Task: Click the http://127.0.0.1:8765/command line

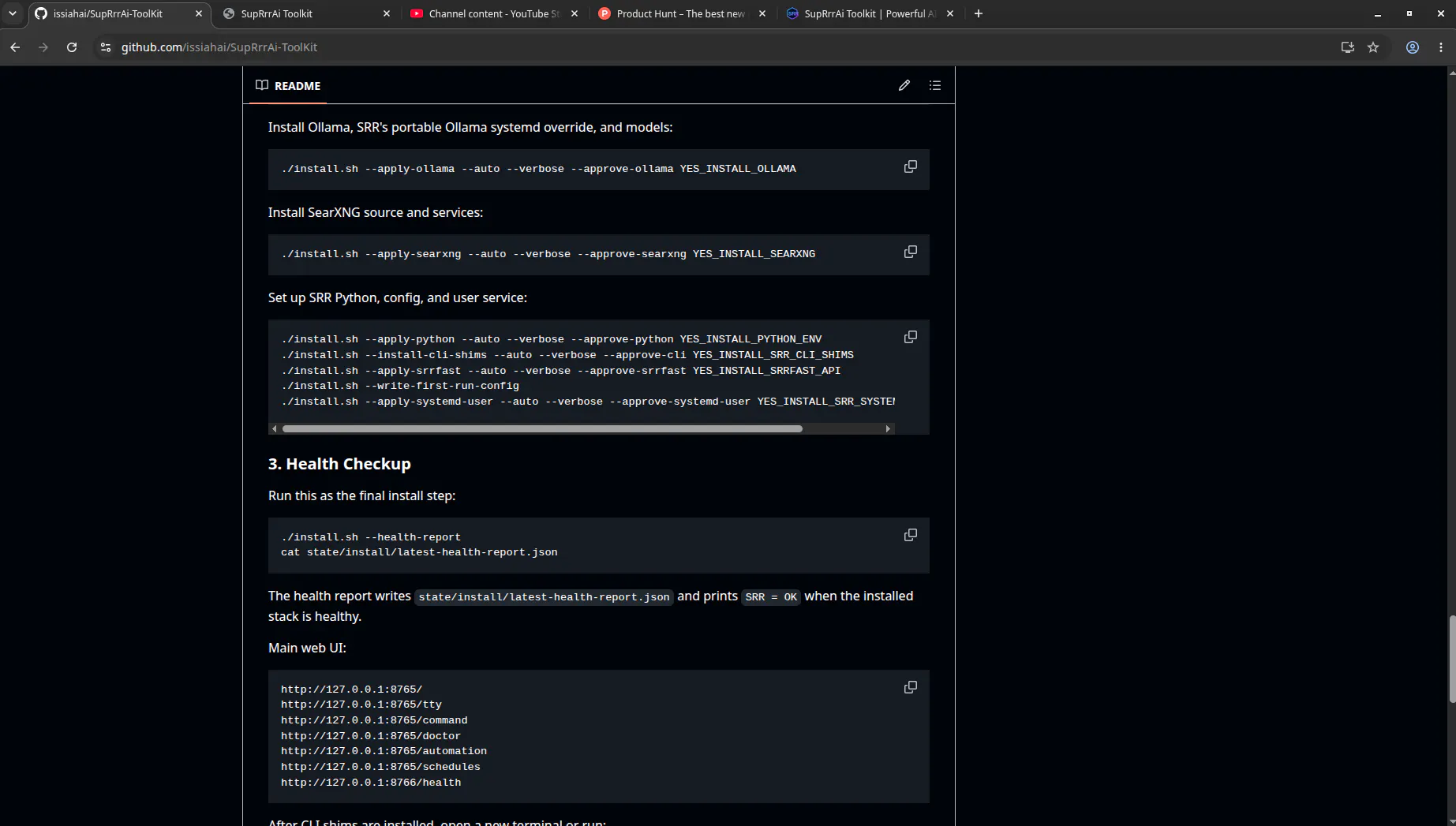Action: coord(374,720)
